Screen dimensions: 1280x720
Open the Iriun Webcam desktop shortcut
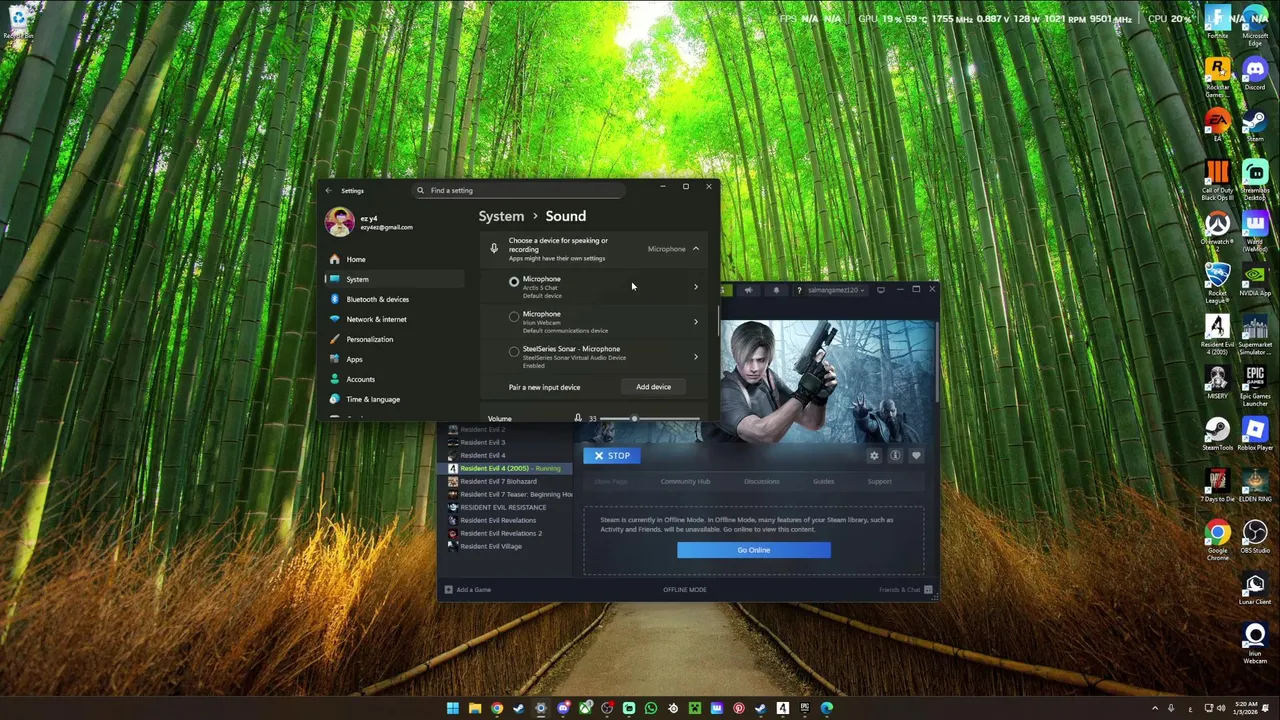(x=1254, y=644)
